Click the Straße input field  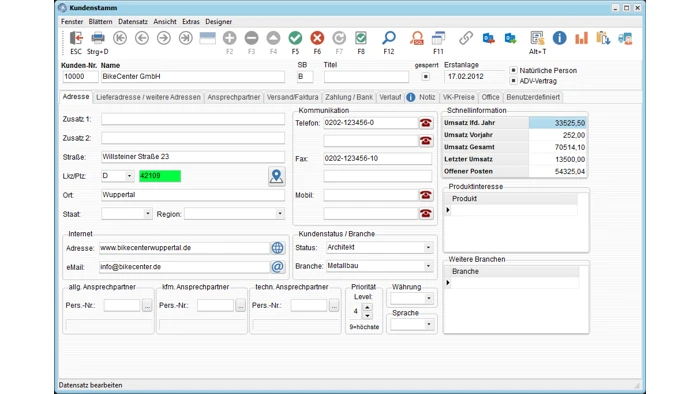tap(192, 157)
